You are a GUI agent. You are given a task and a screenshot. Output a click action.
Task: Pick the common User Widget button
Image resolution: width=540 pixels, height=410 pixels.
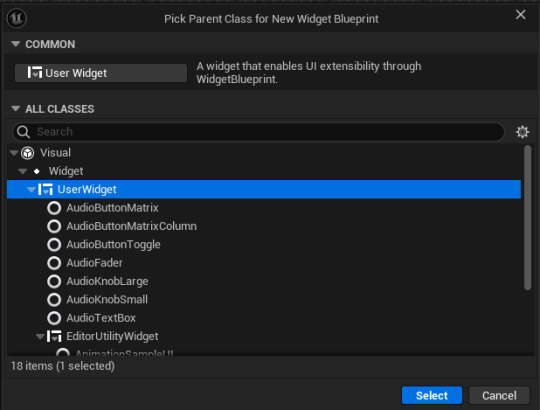pos(101,73)
